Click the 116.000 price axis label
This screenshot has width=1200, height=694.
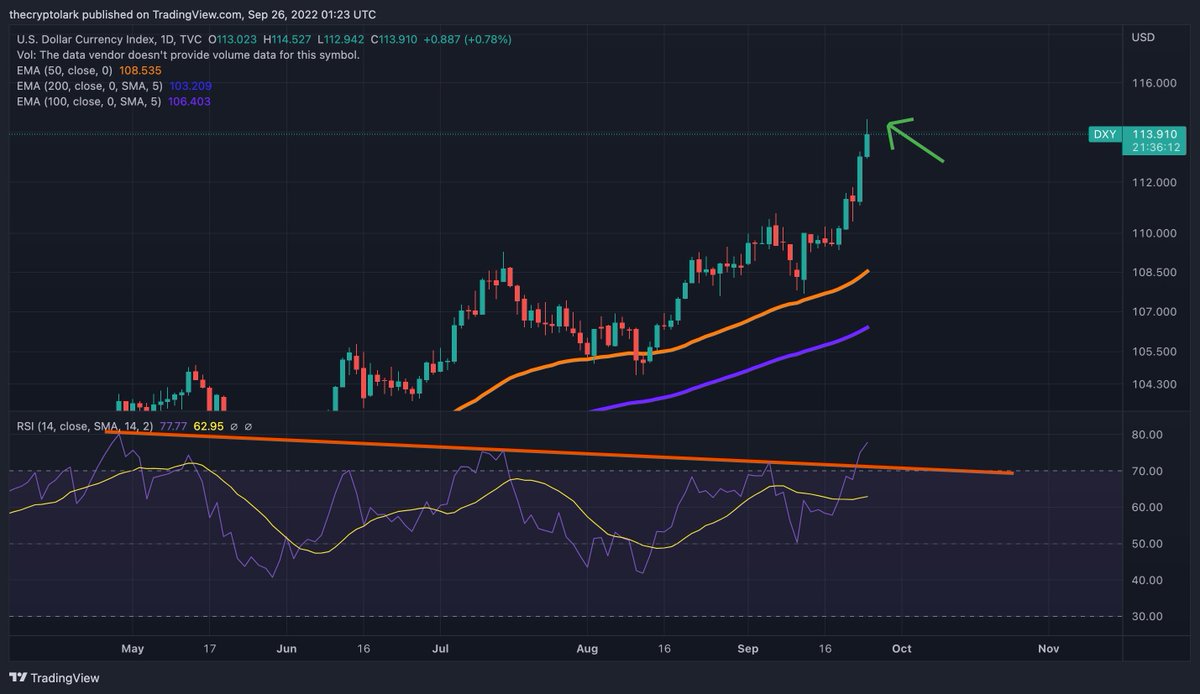(1153, 84)
